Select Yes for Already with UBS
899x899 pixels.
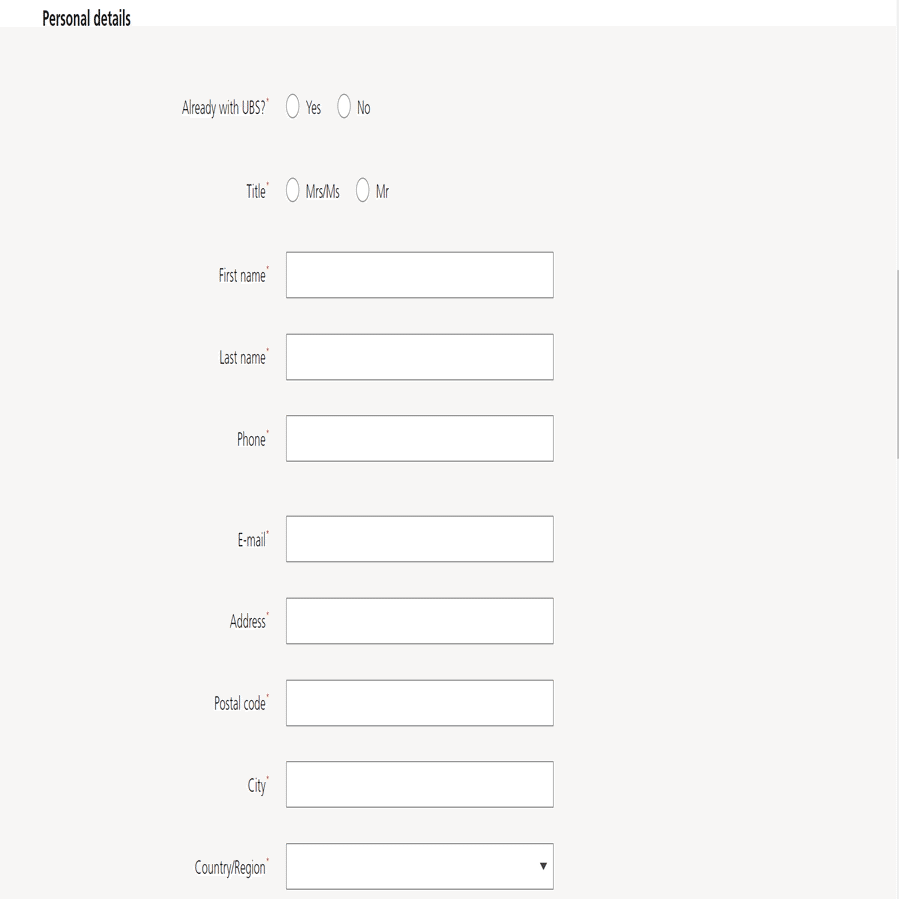pyautogui.click(x=293, y=107)
